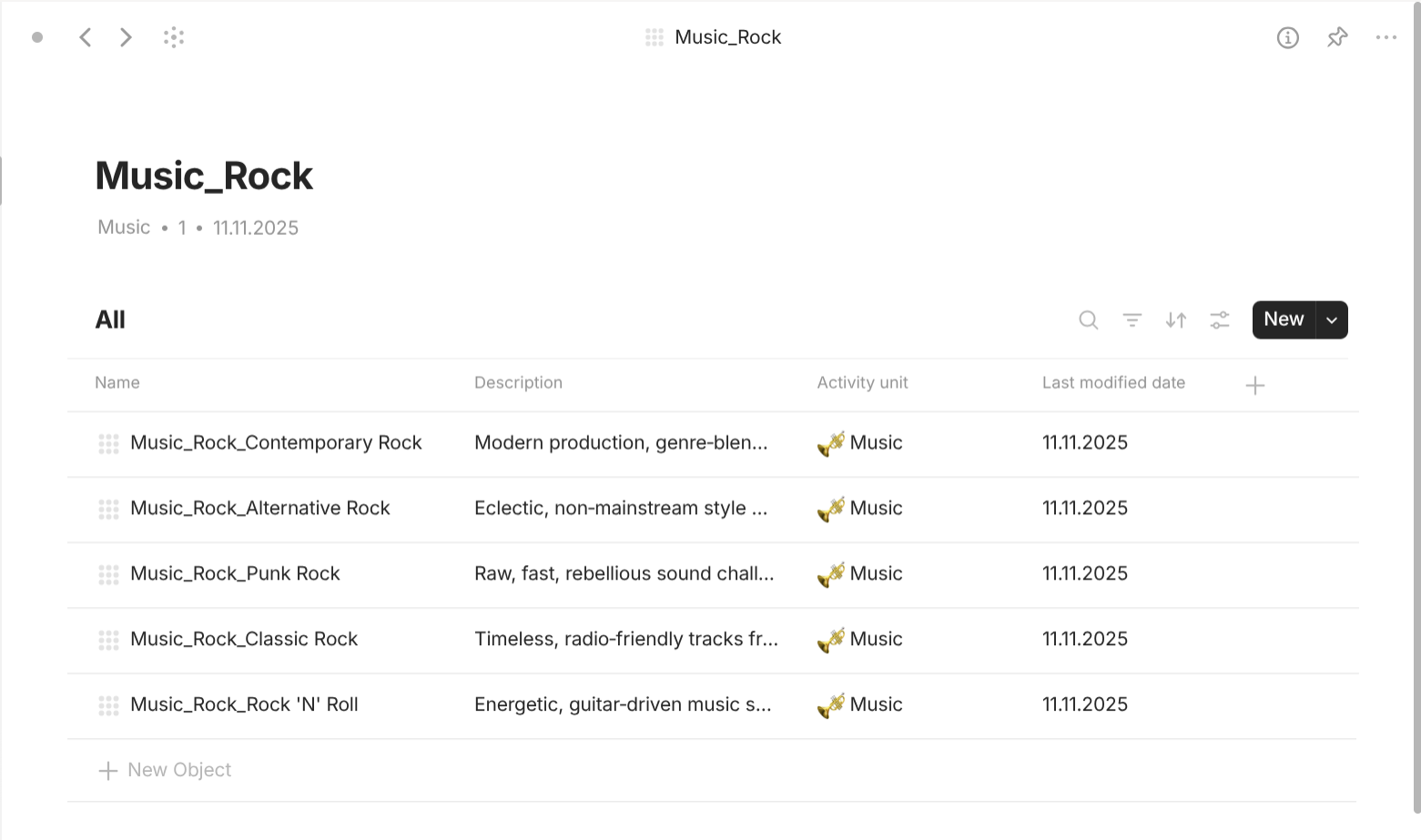The height and width of the screenshot is (840, 1421).
Task: Click the trumpet Music icon for Punk Rock row
Action: [x=830, y=574]
